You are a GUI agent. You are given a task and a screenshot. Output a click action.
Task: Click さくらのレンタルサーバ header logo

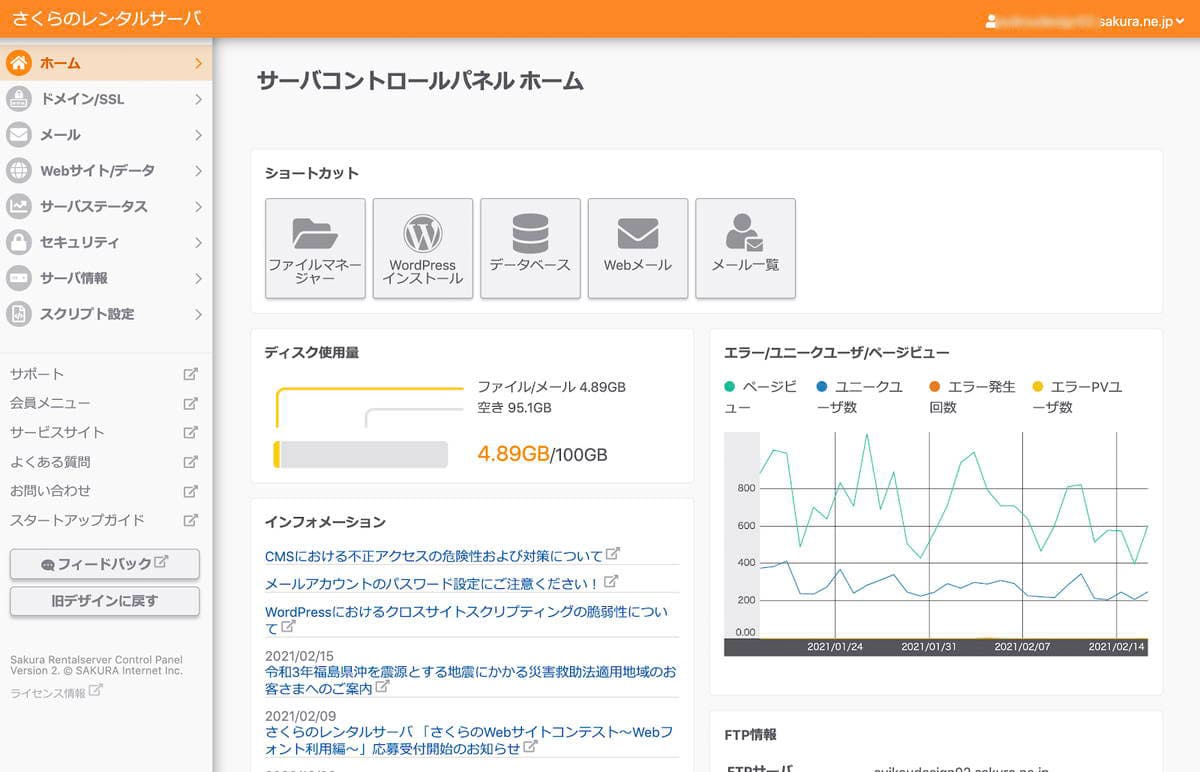pos(106,19)
